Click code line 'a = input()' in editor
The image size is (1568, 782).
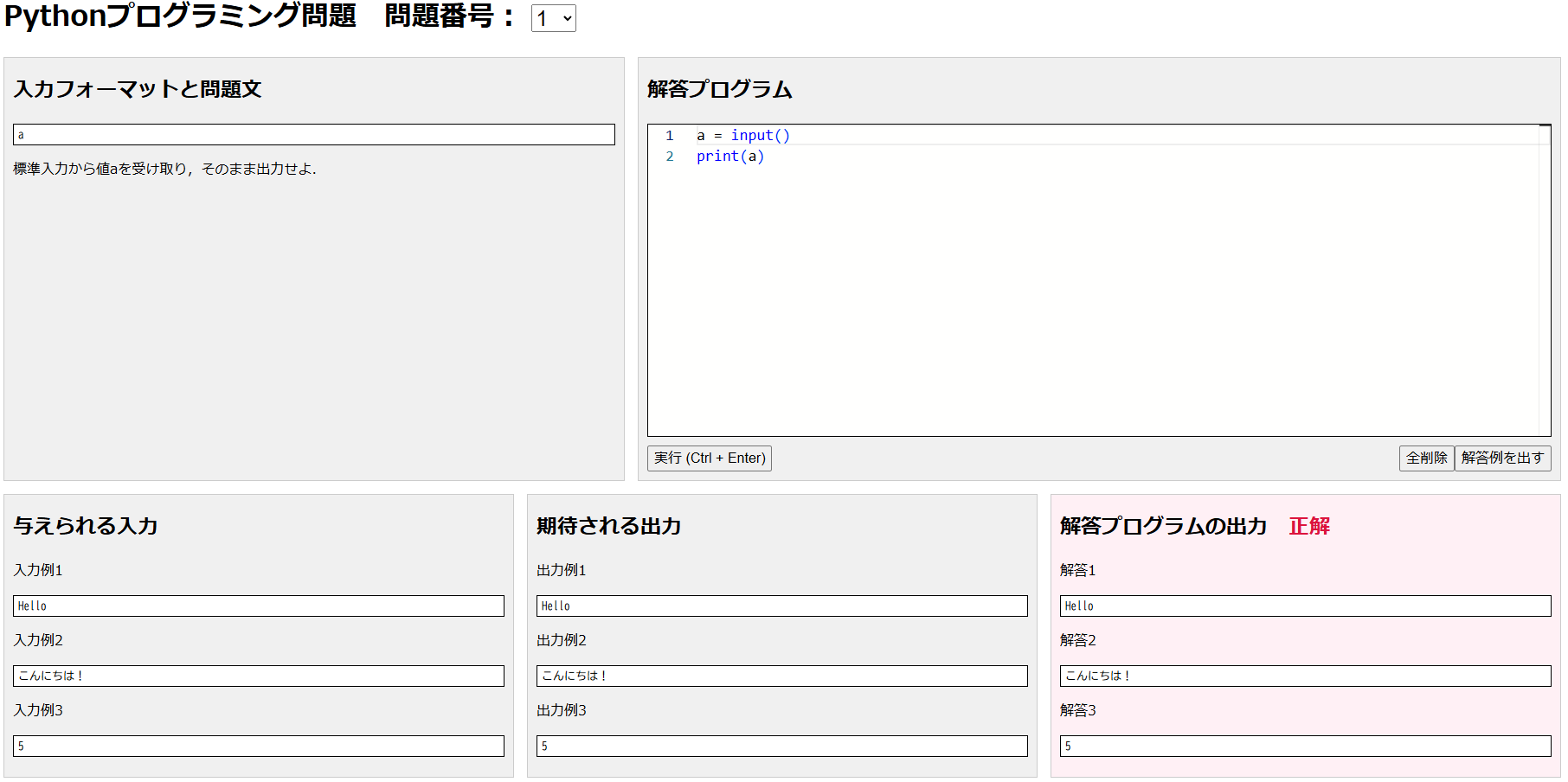click(743, 135)
